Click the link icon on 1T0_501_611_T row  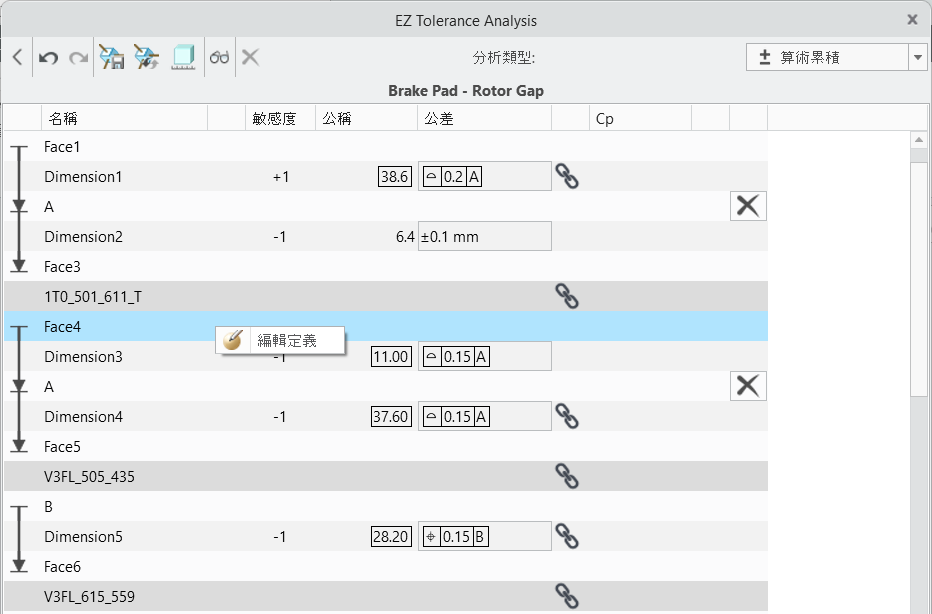[567, 296]
